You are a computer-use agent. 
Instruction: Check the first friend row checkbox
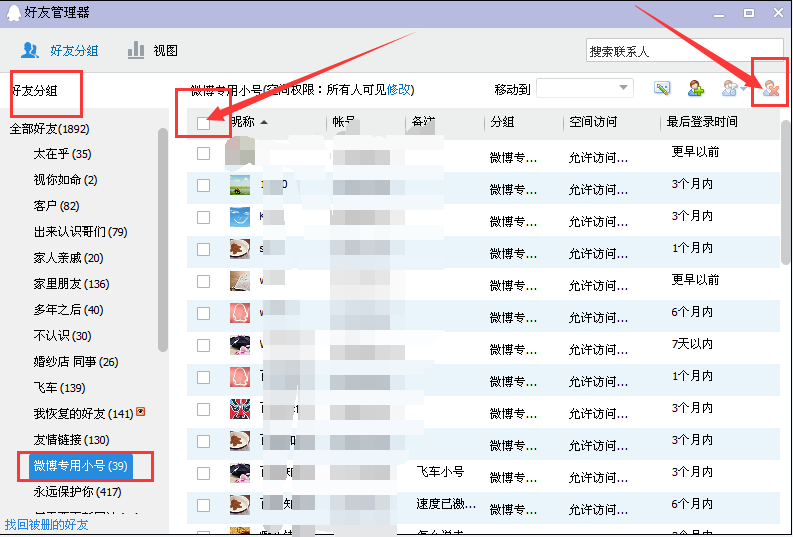pyautogui.click(x=204, y=154)
